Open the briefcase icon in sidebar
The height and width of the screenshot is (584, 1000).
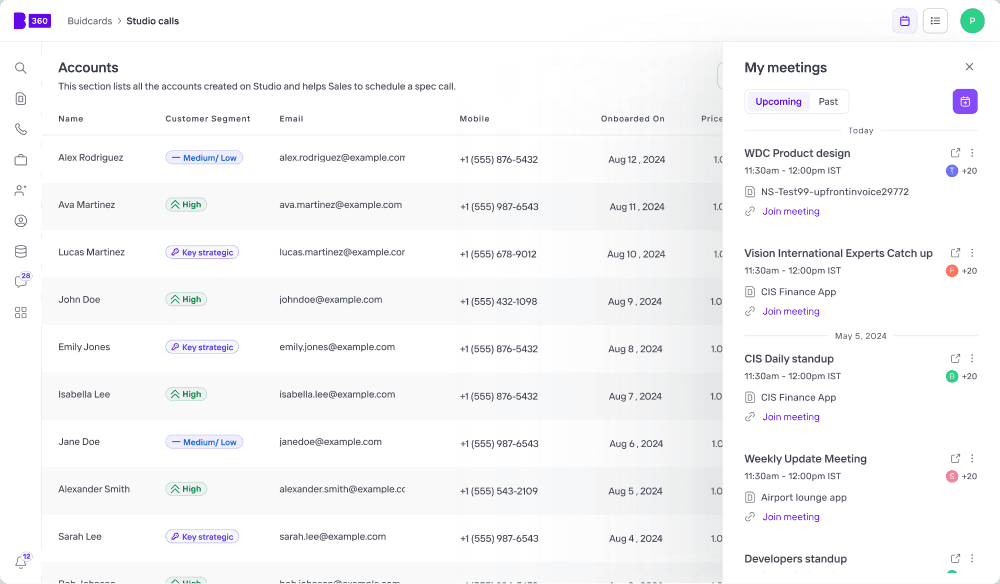[20, 159]
